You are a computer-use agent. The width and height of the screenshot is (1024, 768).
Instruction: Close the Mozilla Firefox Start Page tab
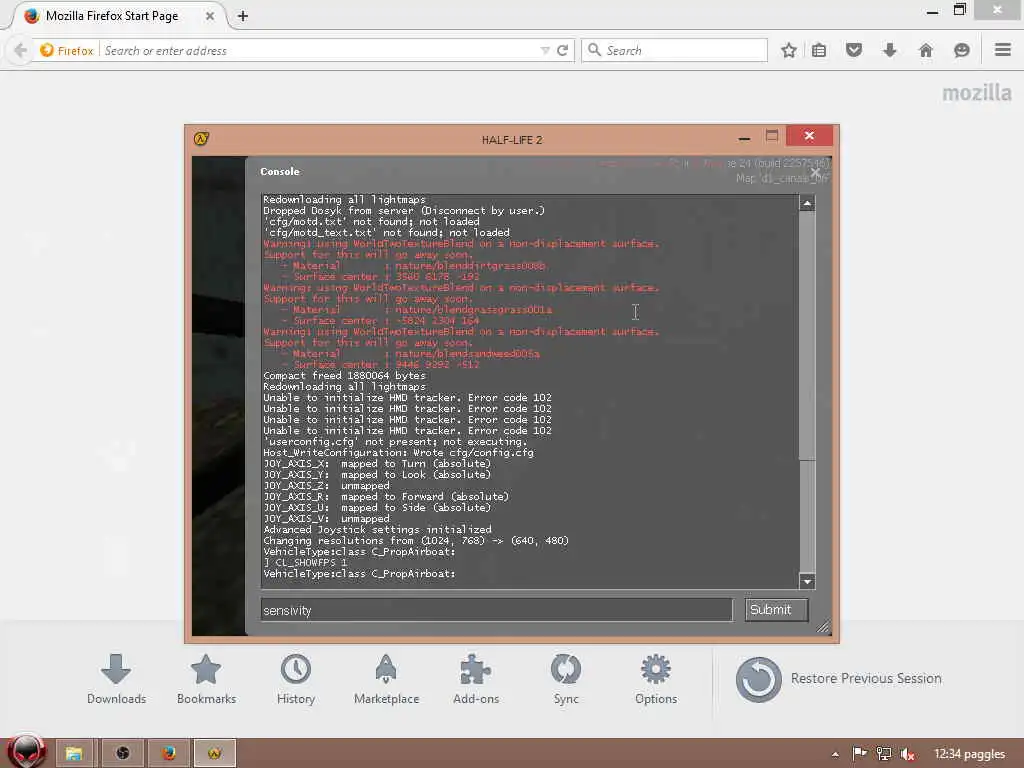(x=210, y=16)
